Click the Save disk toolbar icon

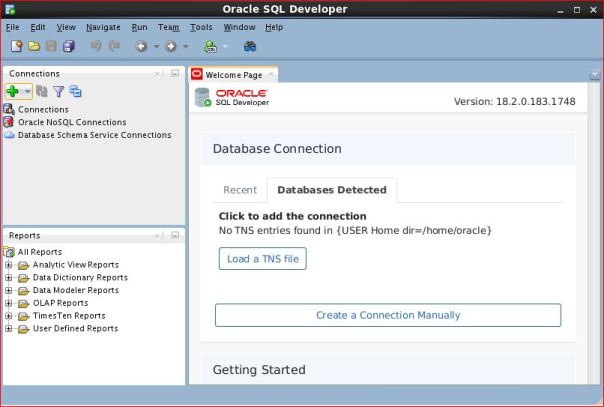click(x=51, y=46)
